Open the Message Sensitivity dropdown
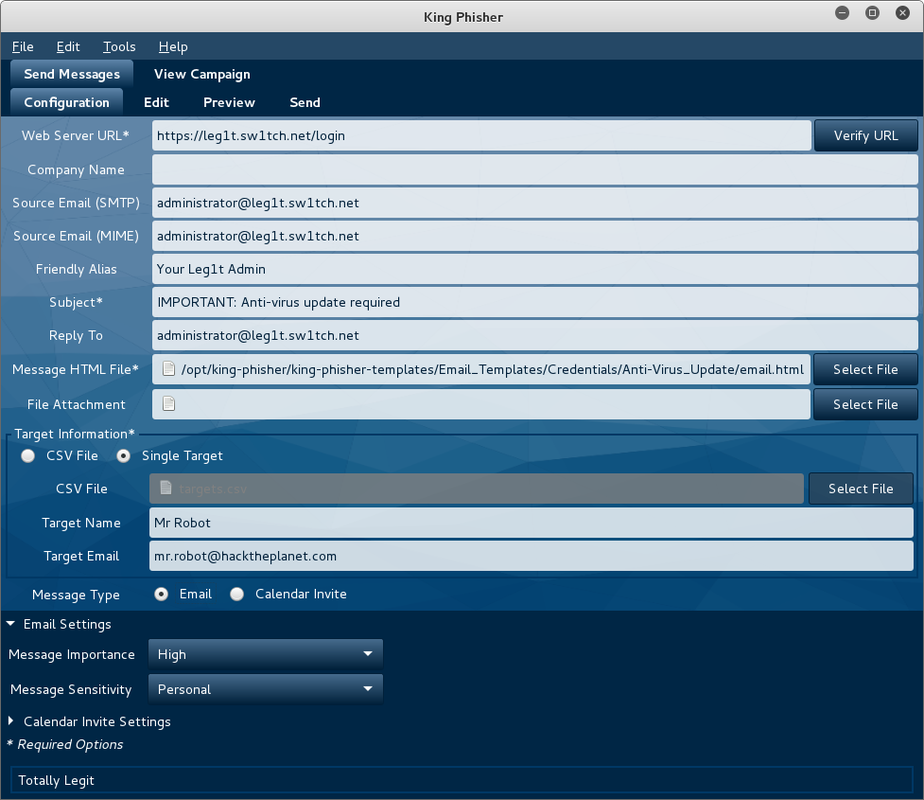This screenshot has height=800, width=924. (x=265, y=689)
